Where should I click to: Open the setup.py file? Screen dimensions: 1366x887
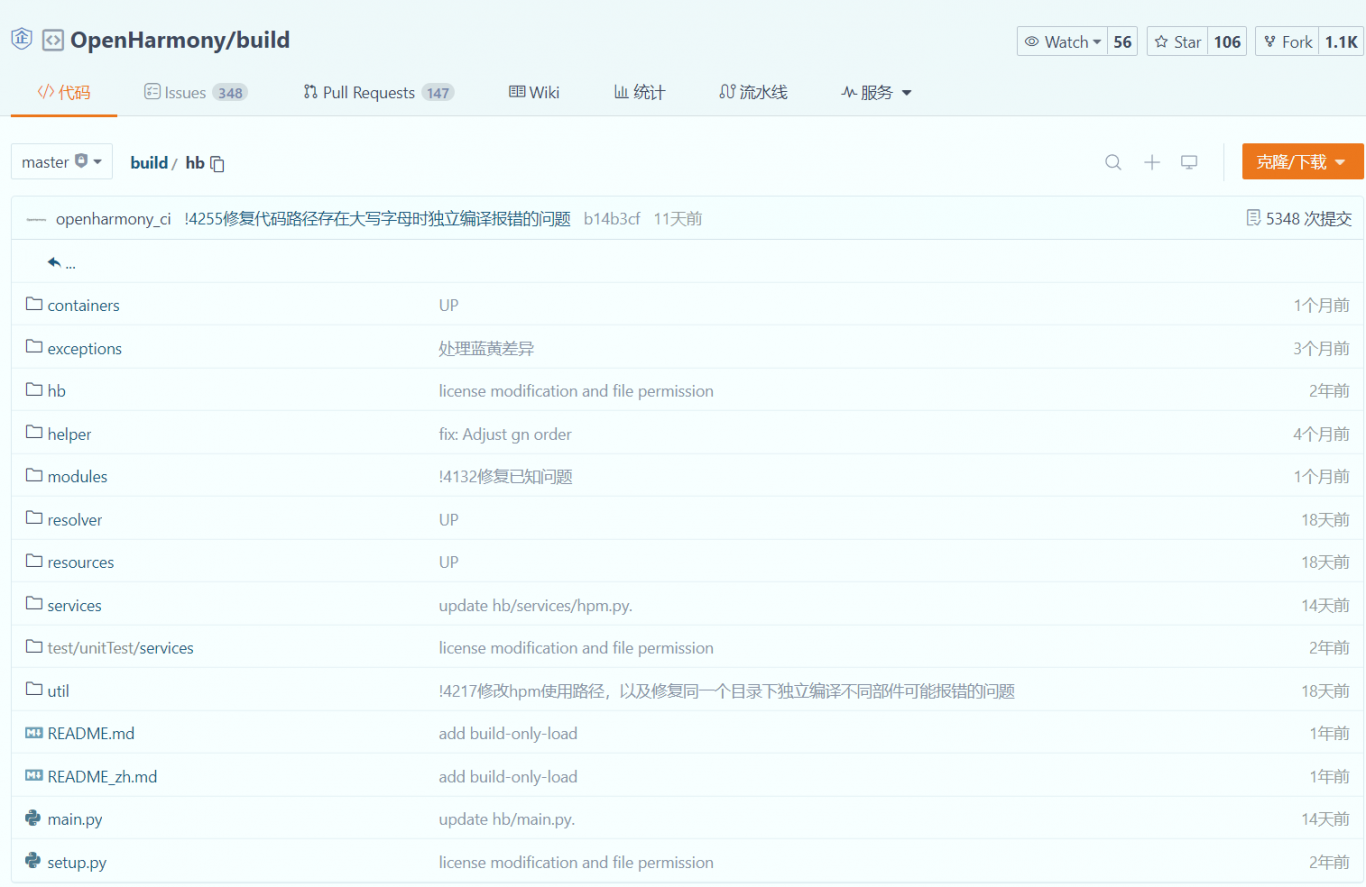tap(77, 862)
